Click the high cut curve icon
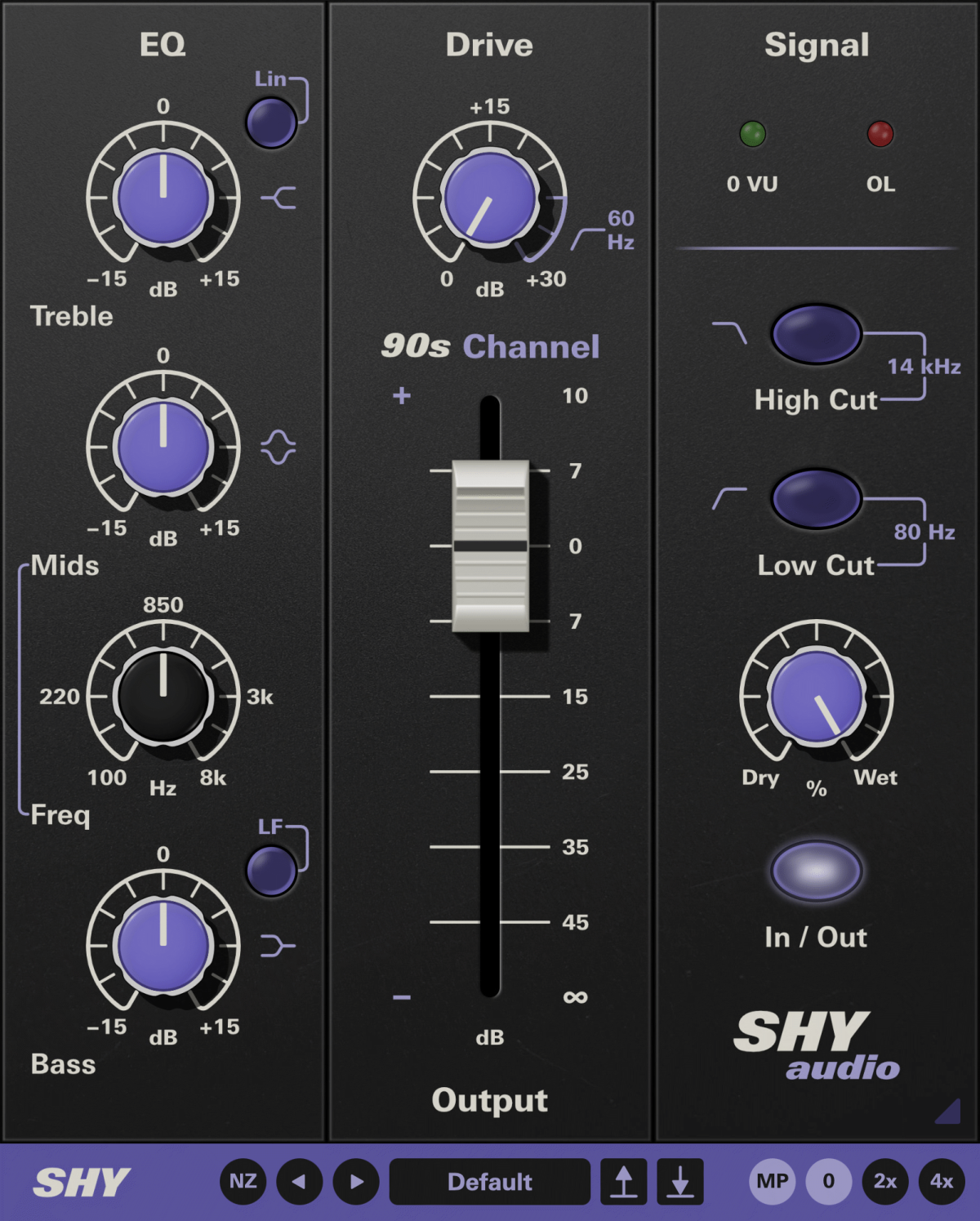 pos(729,332)
